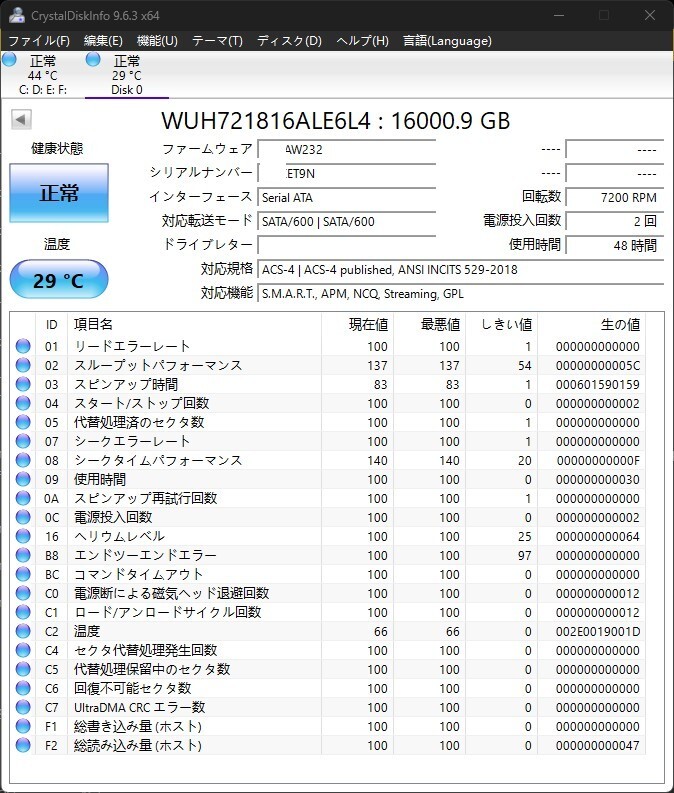Click the blue 正常 health status button
The width and height of the screenshot is (674, 793).
(59, 193)
